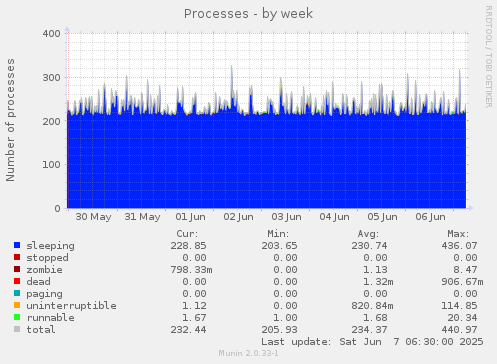
Task: Click the 'runnable' legend label
Action: click(x=50, y=318)
